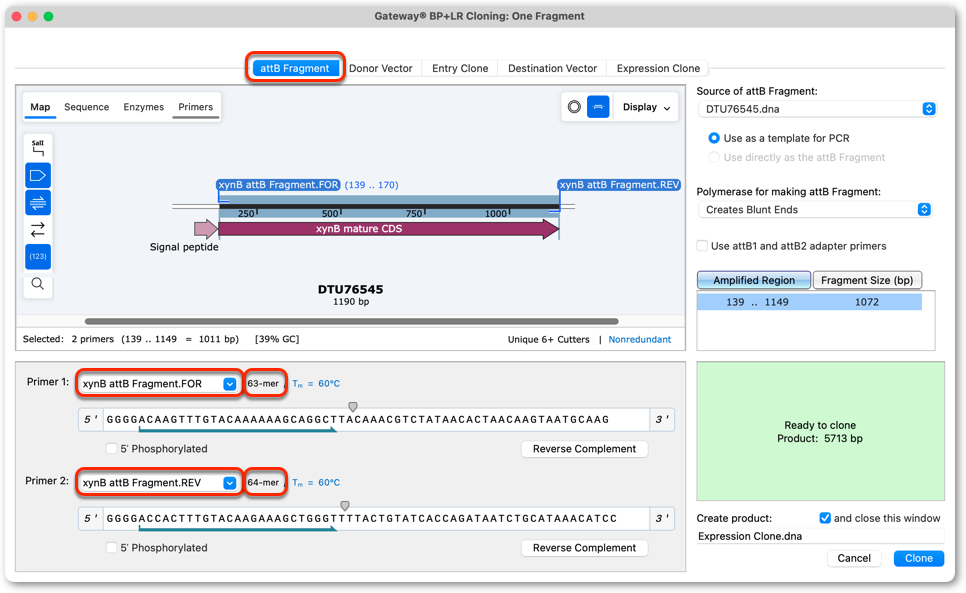The image size is (966, 593).
Task: Open the Map view tab
Action: point(40,107)
